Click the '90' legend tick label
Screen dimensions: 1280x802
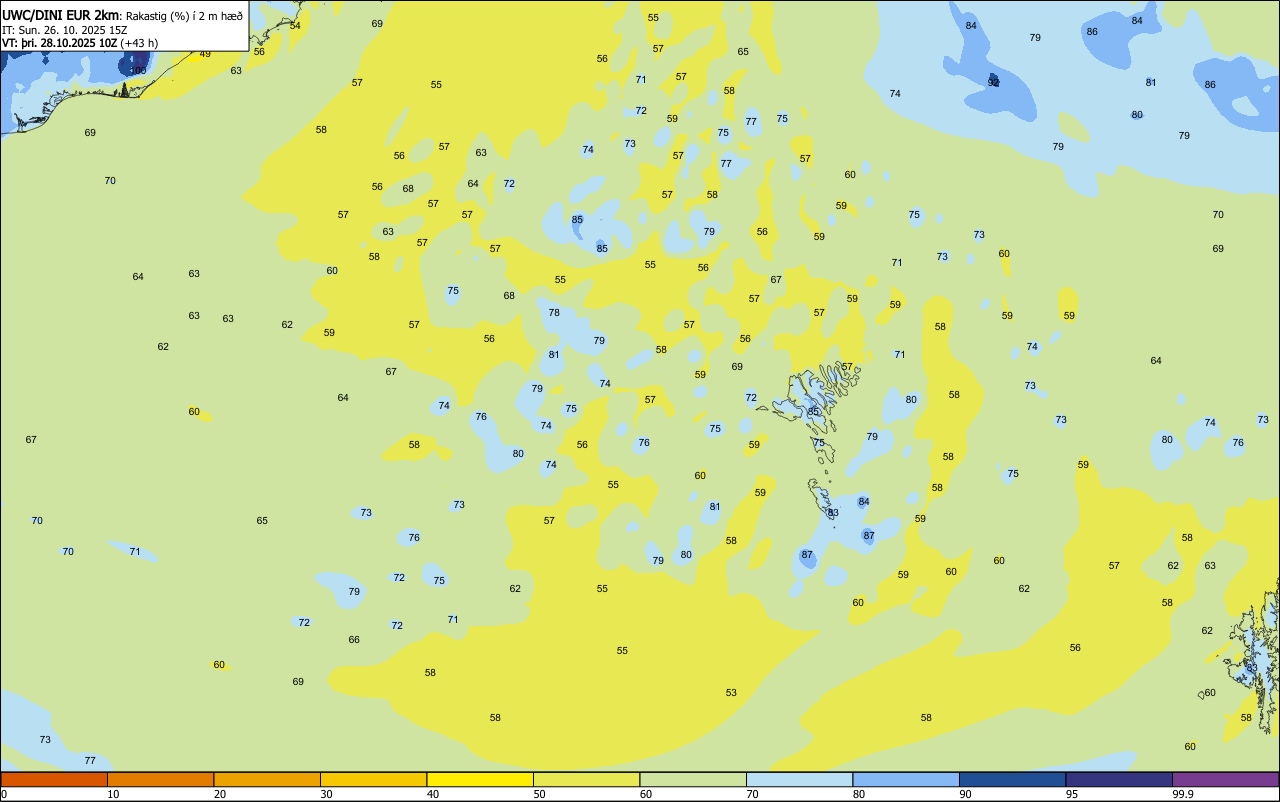965,794
